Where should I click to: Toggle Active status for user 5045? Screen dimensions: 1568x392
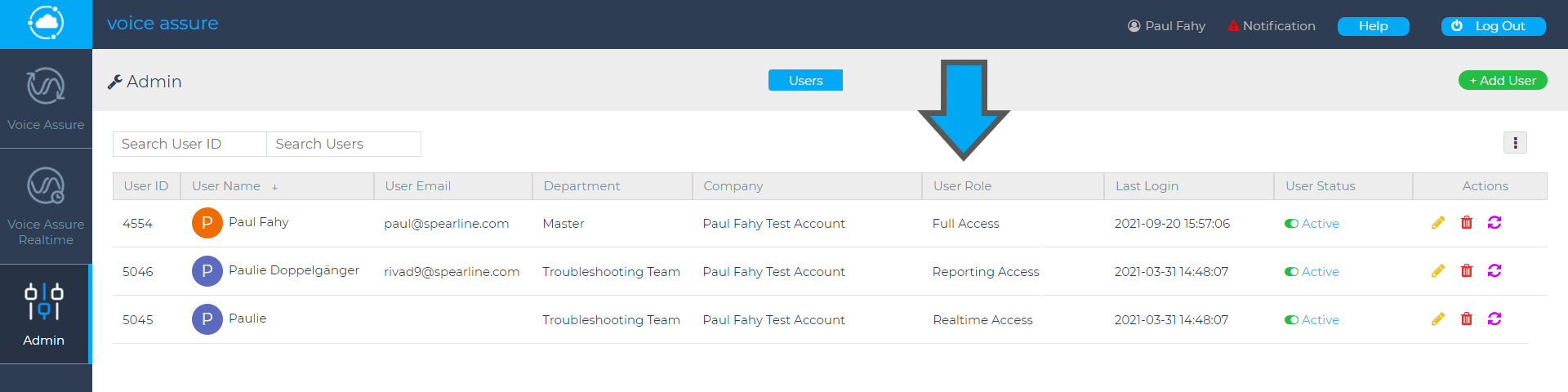(1291, 320)
